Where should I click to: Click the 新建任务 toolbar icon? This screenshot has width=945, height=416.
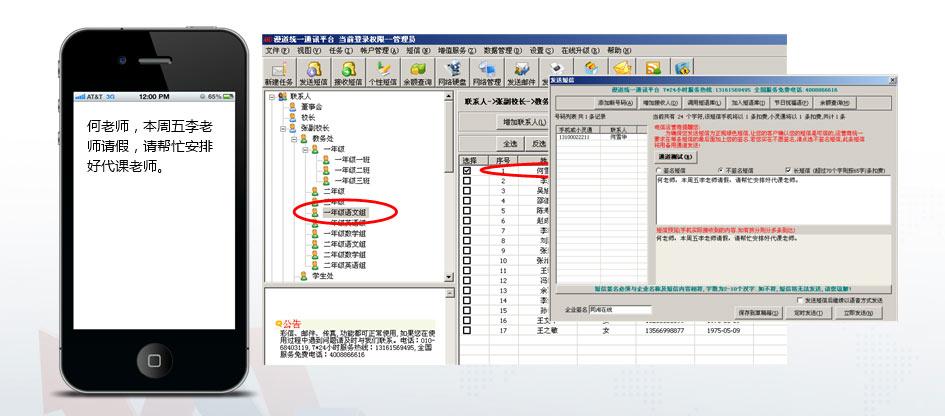(280, 71)
